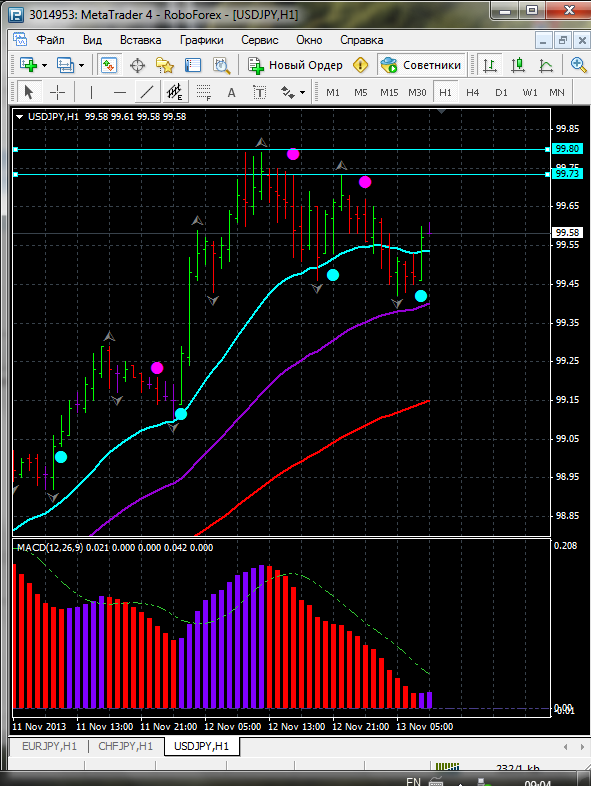Select the trendline drawing tool
The image size is (600, 786).
pos(147,92)
